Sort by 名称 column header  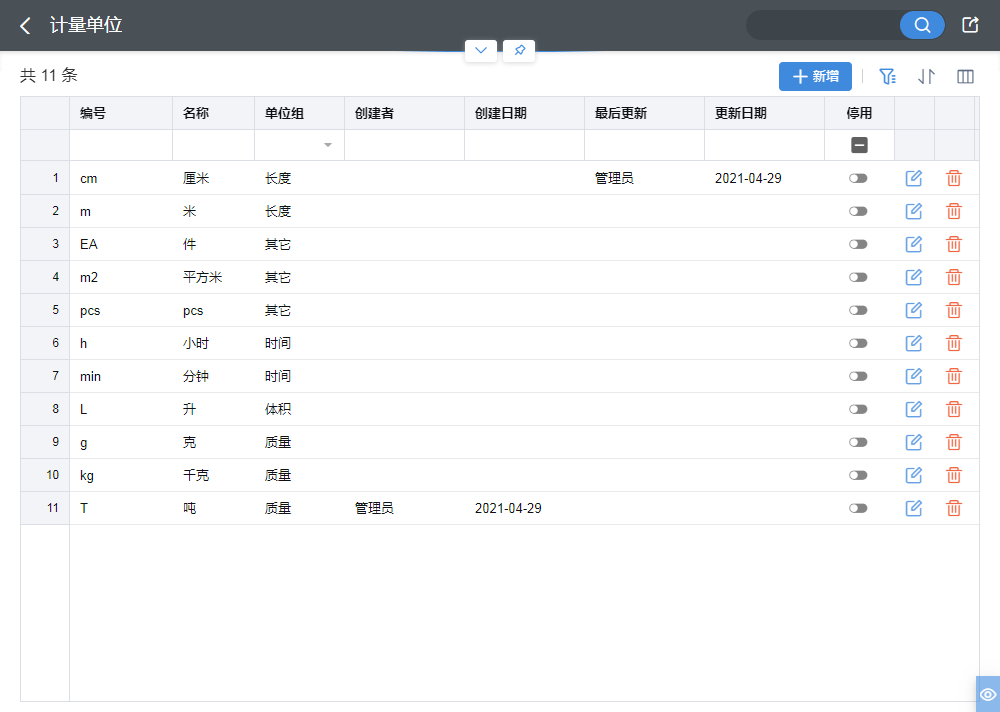[x=214, y=113]
